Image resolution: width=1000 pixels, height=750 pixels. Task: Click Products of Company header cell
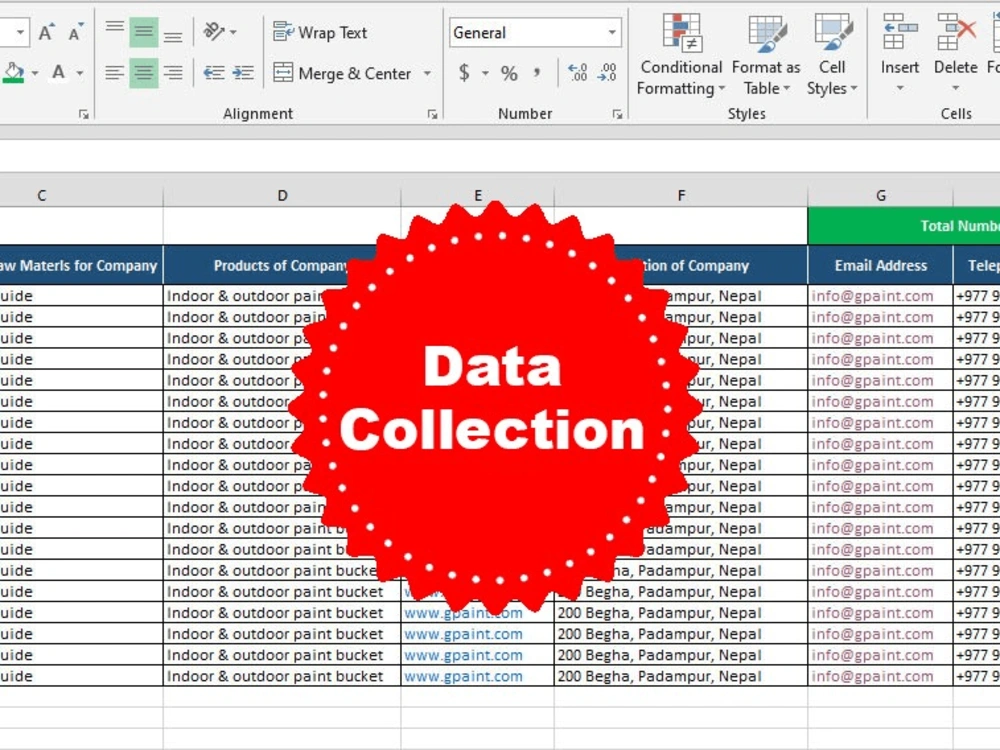coord(282,265)
